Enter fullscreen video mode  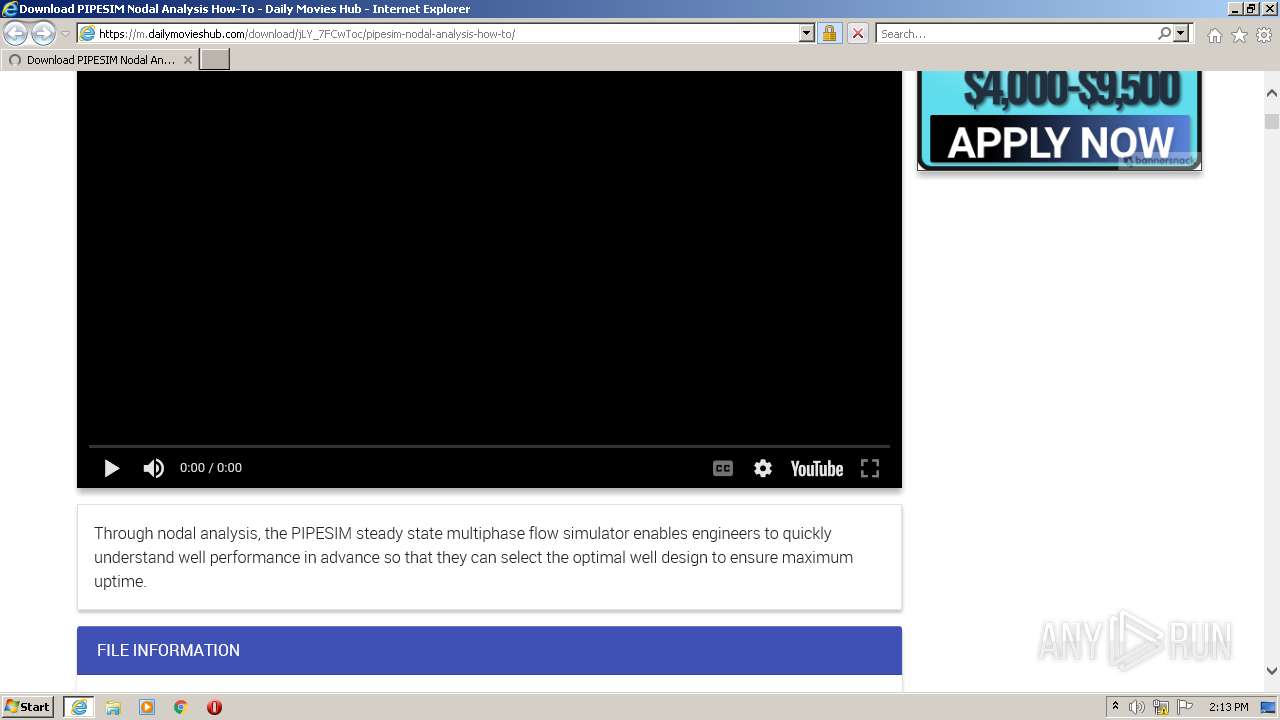pyautogui.click(x=870, y=468)
